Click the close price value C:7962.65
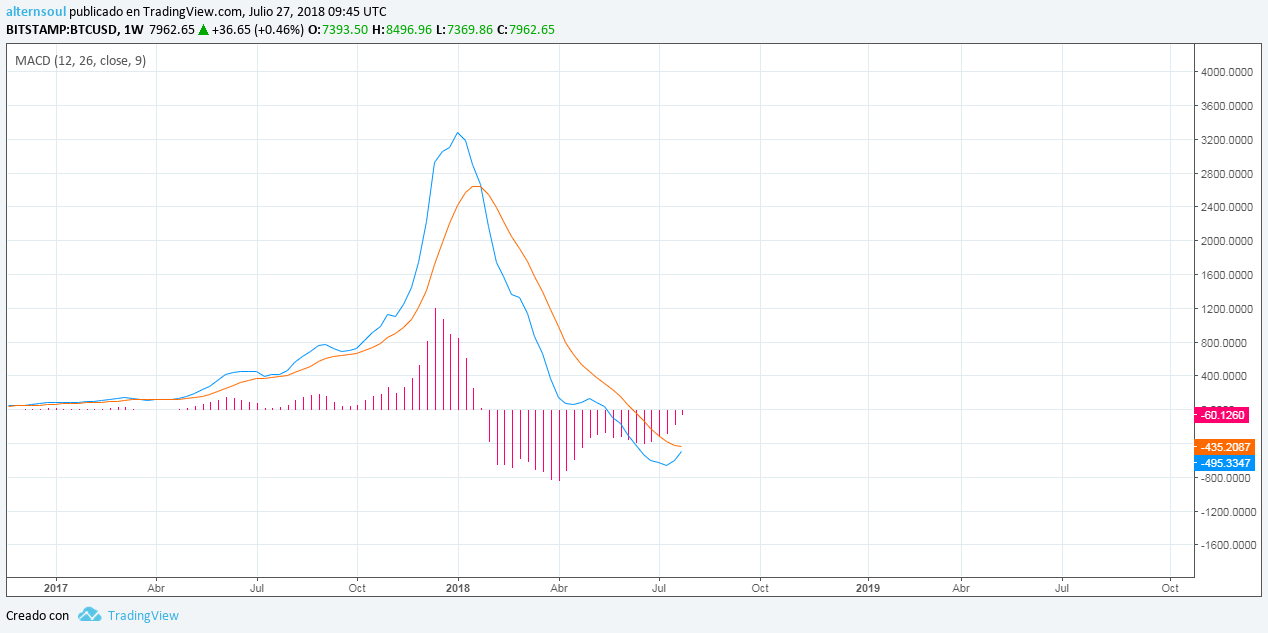The height and width of the screenshot is (633, 1268). 526,29
